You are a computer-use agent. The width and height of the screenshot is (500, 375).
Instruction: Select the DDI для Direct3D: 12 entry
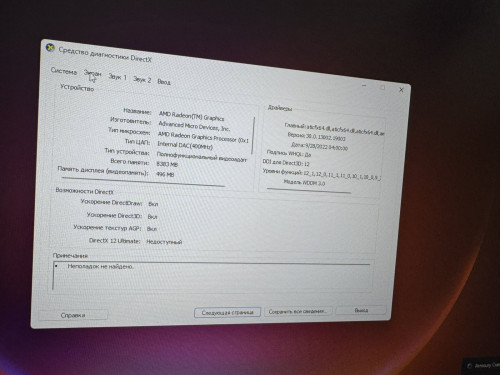[x=286, y=163]
